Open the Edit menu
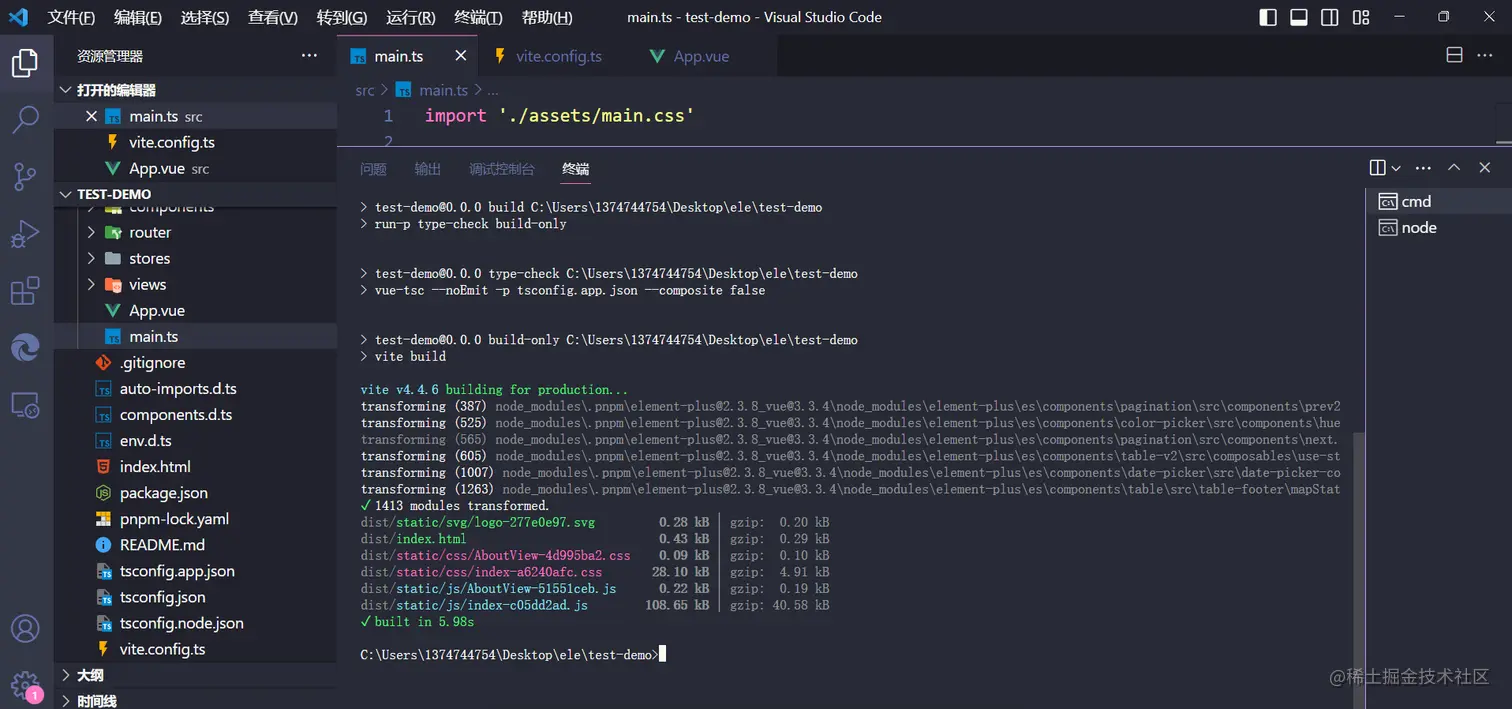Viewport: 1512px width, 709px height. [138, 17]
